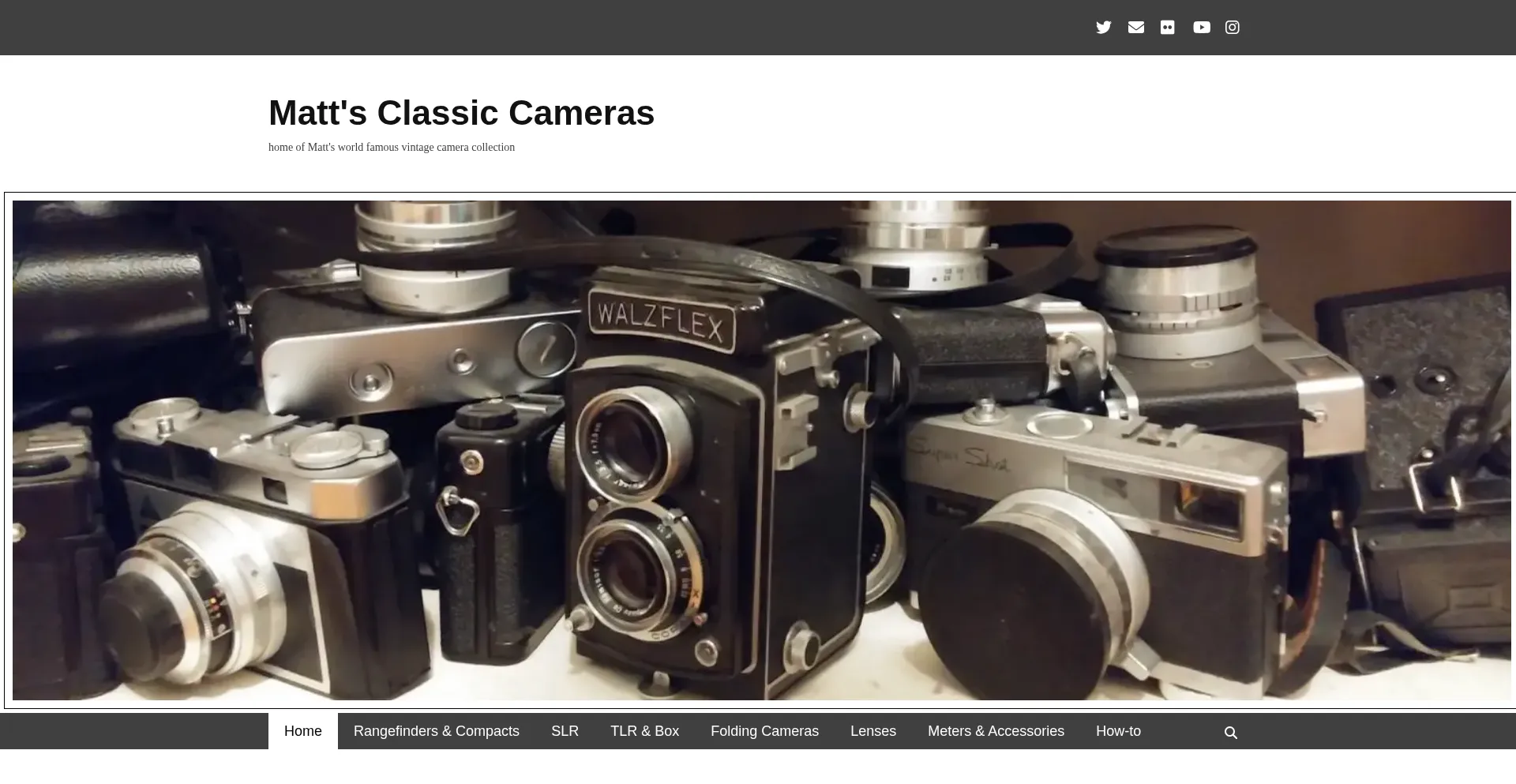Screen dimensions: 1516x784
Task: Open the TLR & Box menu
Action: click(644, 731)
